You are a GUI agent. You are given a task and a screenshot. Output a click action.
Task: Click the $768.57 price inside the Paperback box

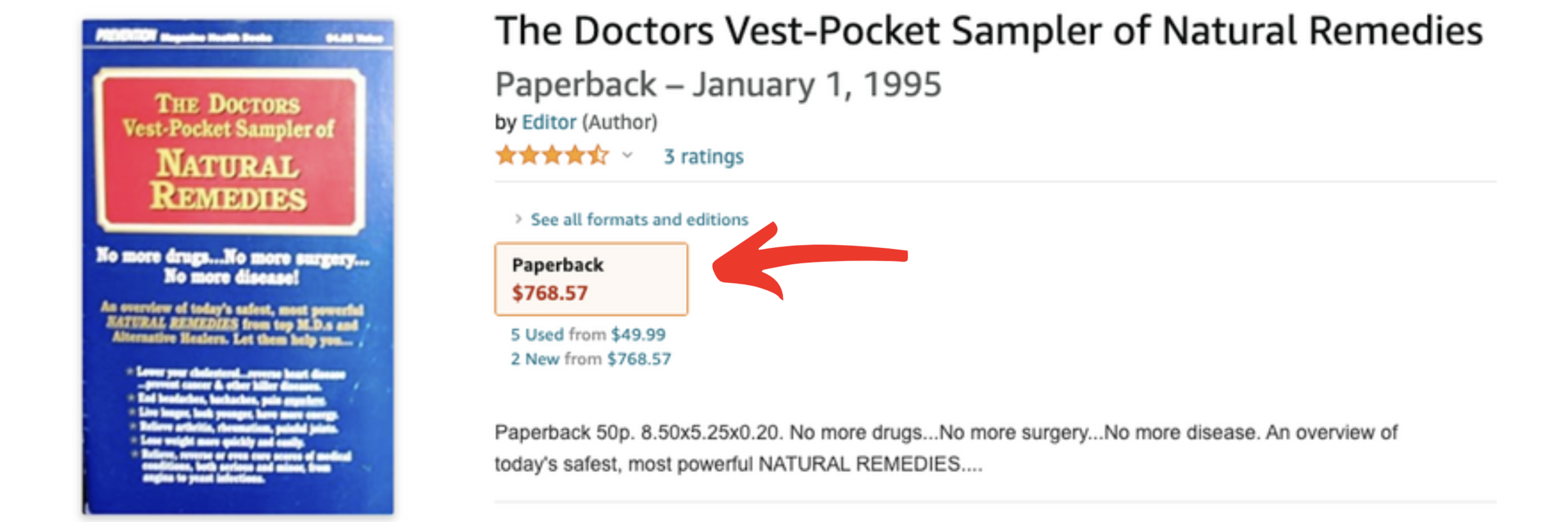pyautogui.click(x=550, y=293)
